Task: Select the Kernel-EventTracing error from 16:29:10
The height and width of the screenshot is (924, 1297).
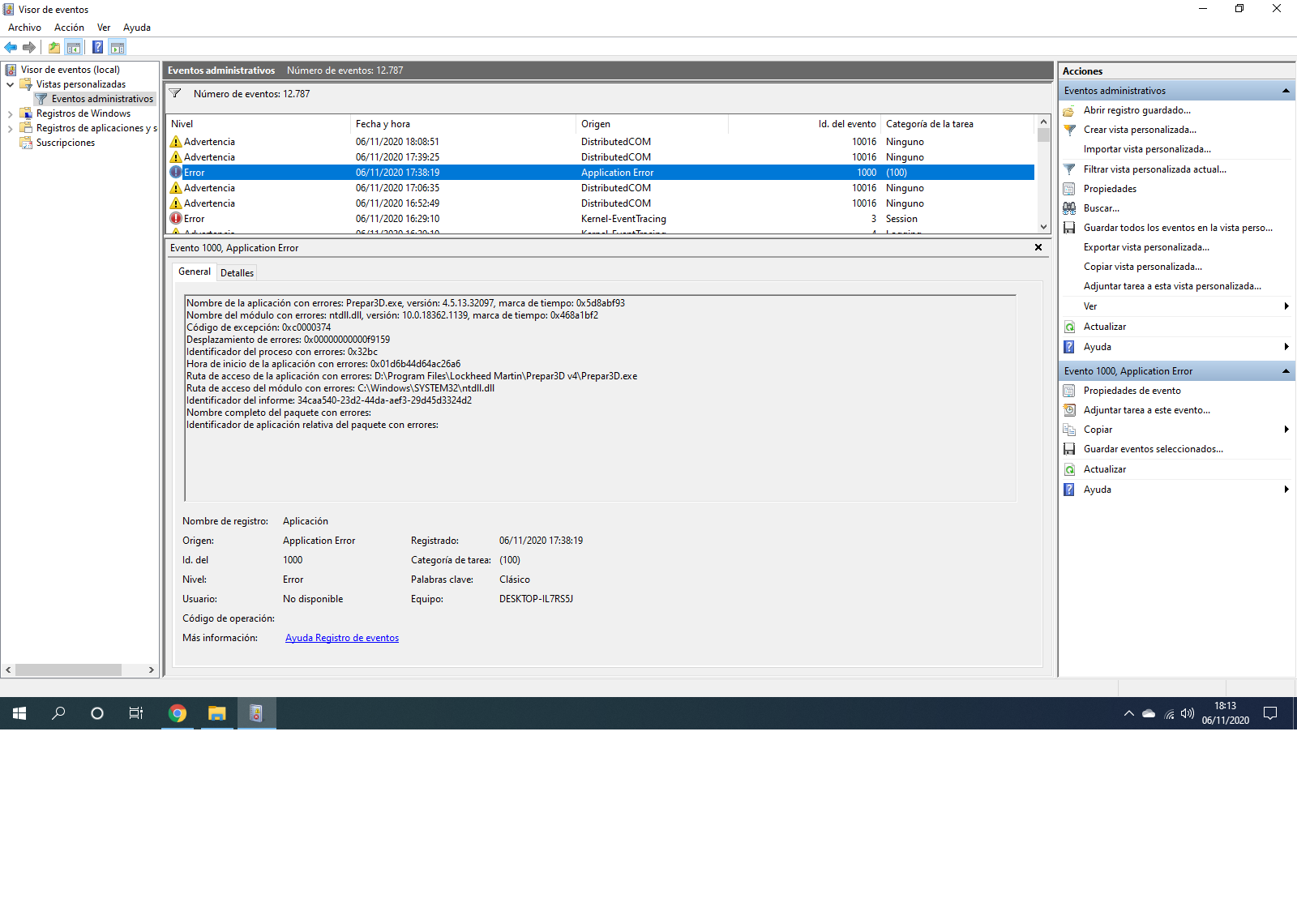Action: pos(601,219)
